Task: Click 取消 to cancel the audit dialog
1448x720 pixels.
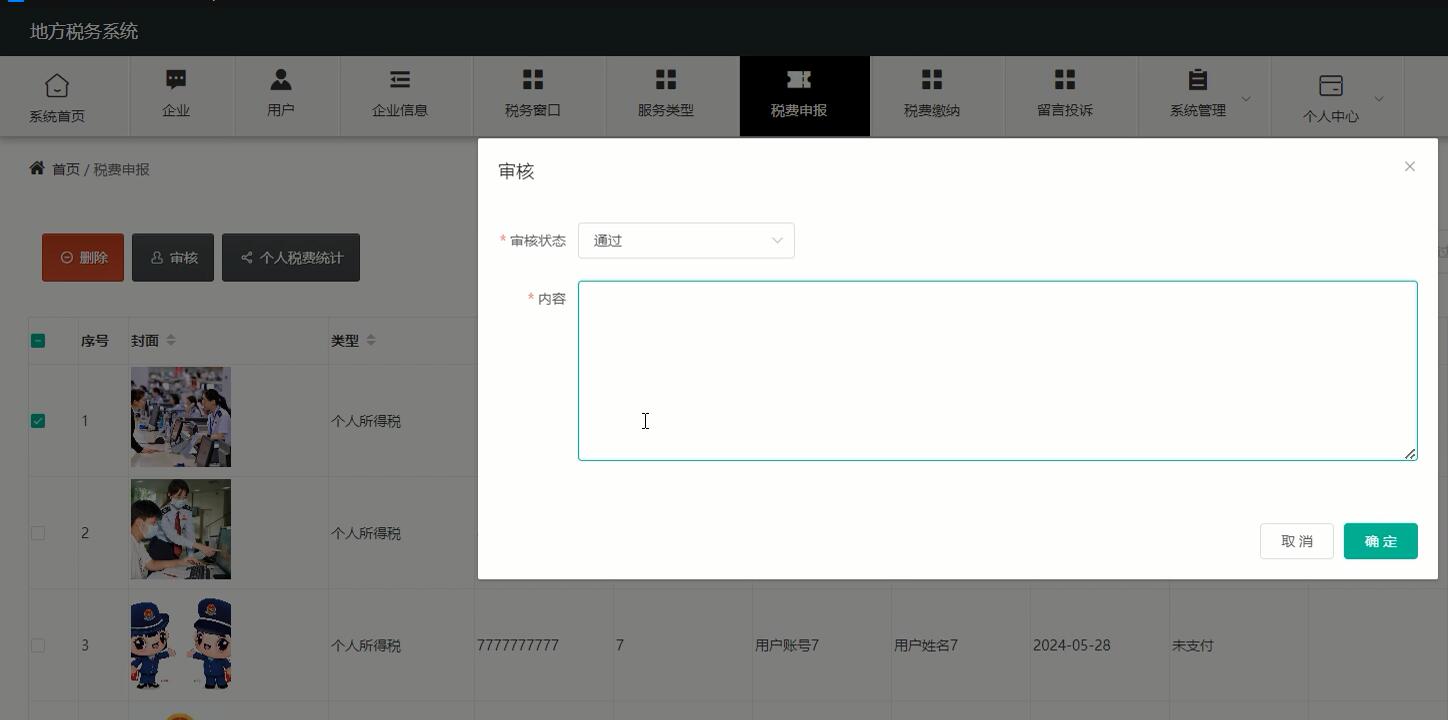Action: click(1296, 541)
